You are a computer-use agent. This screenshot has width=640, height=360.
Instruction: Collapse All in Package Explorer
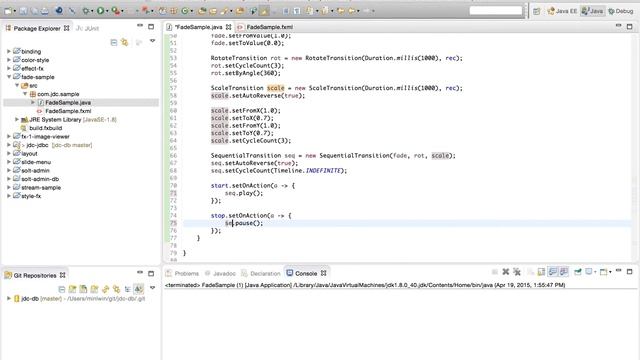(x=114, y=42)
